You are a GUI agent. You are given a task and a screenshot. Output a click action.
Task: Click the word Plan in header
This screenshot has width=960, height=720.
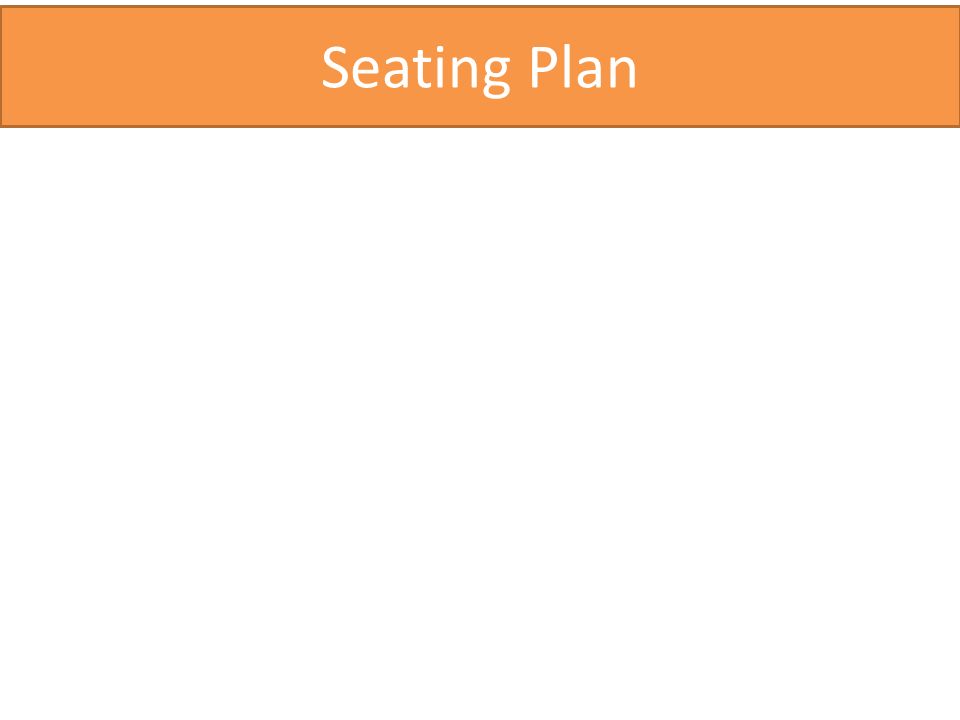tap(583, 67)
